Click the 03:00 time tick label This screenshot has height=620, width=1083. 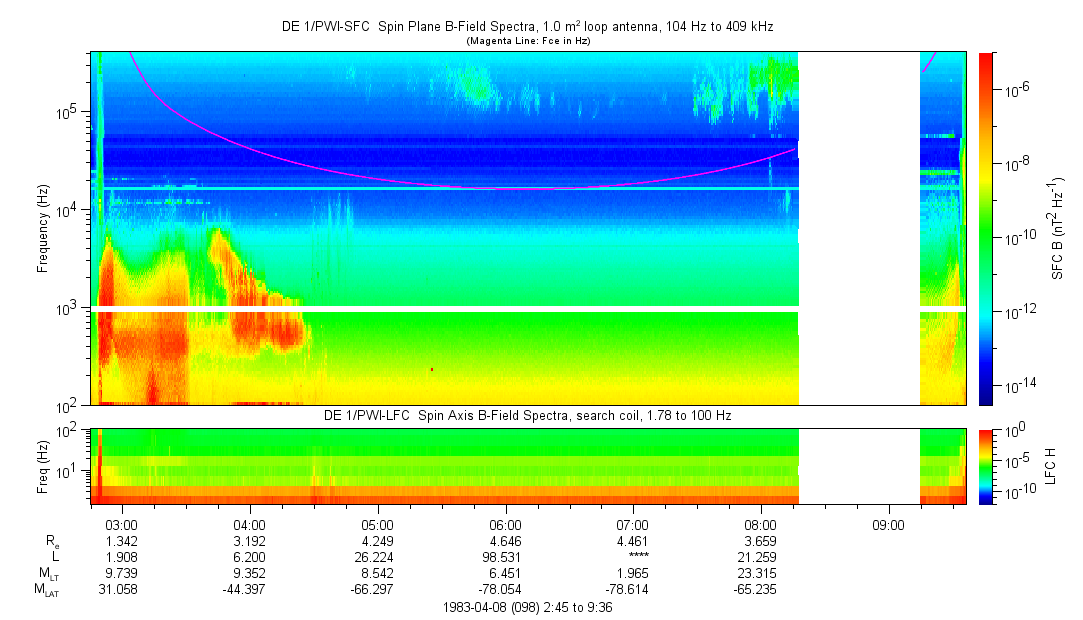122,525
